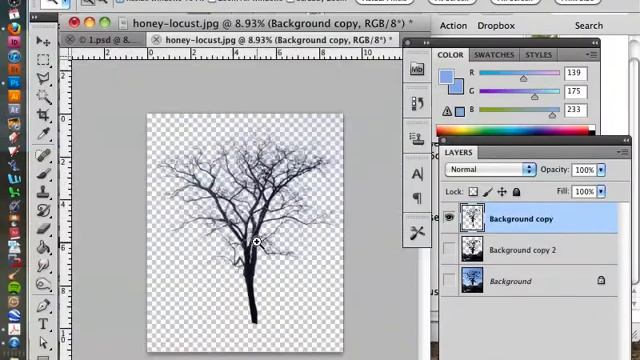Click the lock icon on Background layer

tap(601, 280)
